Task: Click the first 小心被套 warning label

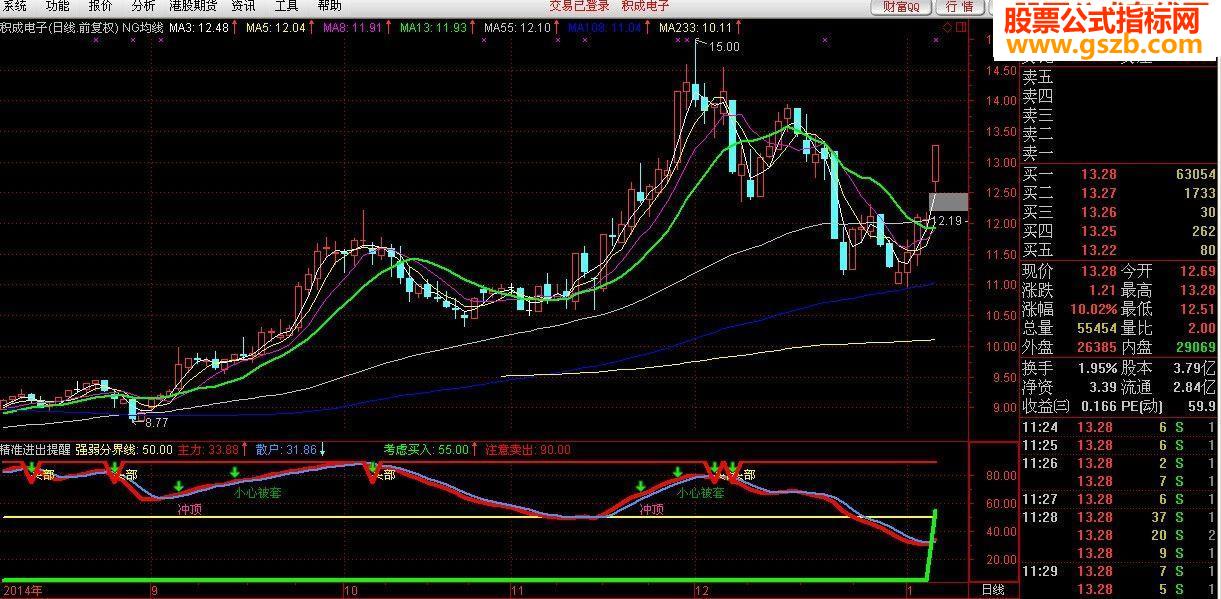Action: (258, 493)
